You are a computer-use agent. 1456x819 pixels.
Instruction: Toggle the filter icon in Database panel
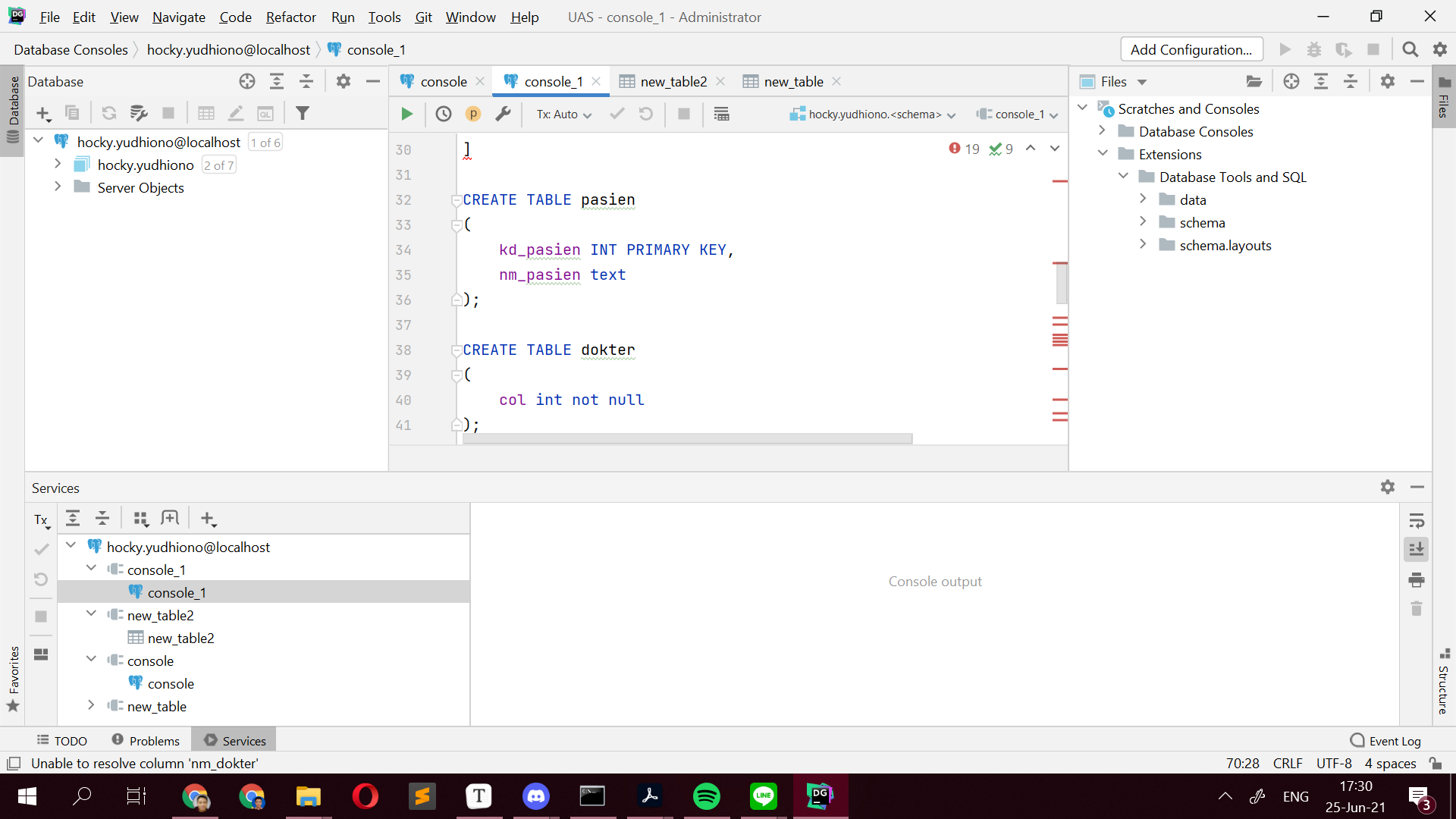(303, 113)
